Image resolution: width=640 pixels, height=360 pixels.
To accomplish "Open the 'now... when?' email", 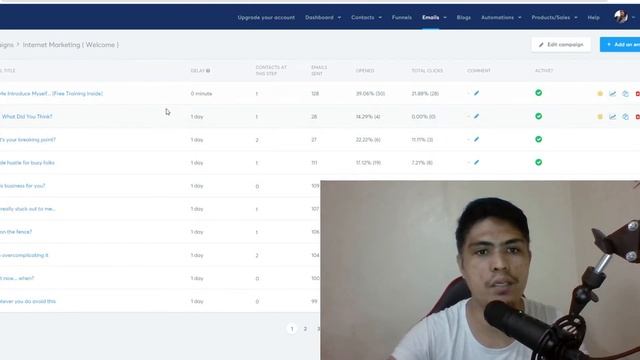I will 17,278.
